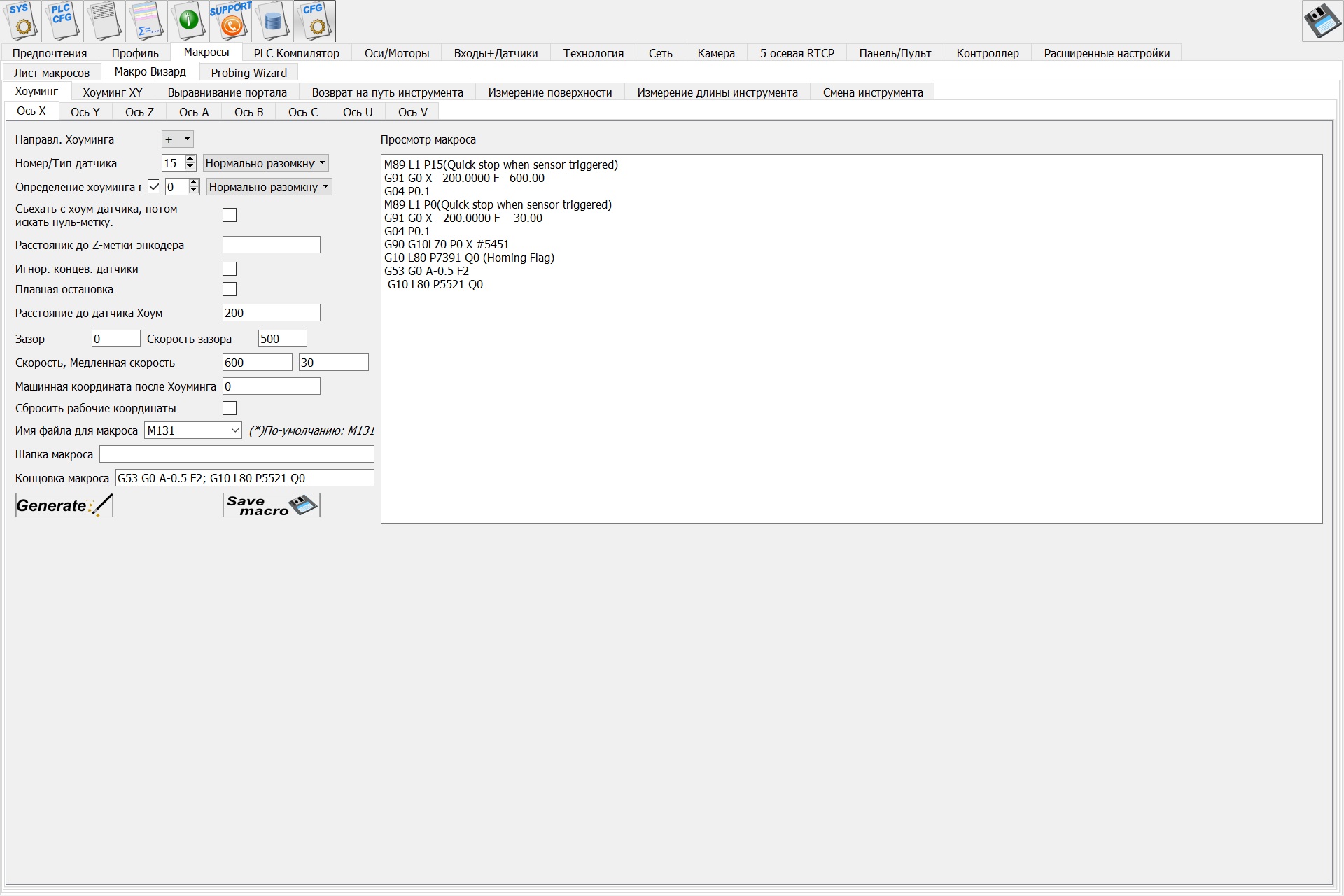This screenshot has height=896, width=1344.
Task: Click the sigma formula sheet icon
Action: [147, 20]
